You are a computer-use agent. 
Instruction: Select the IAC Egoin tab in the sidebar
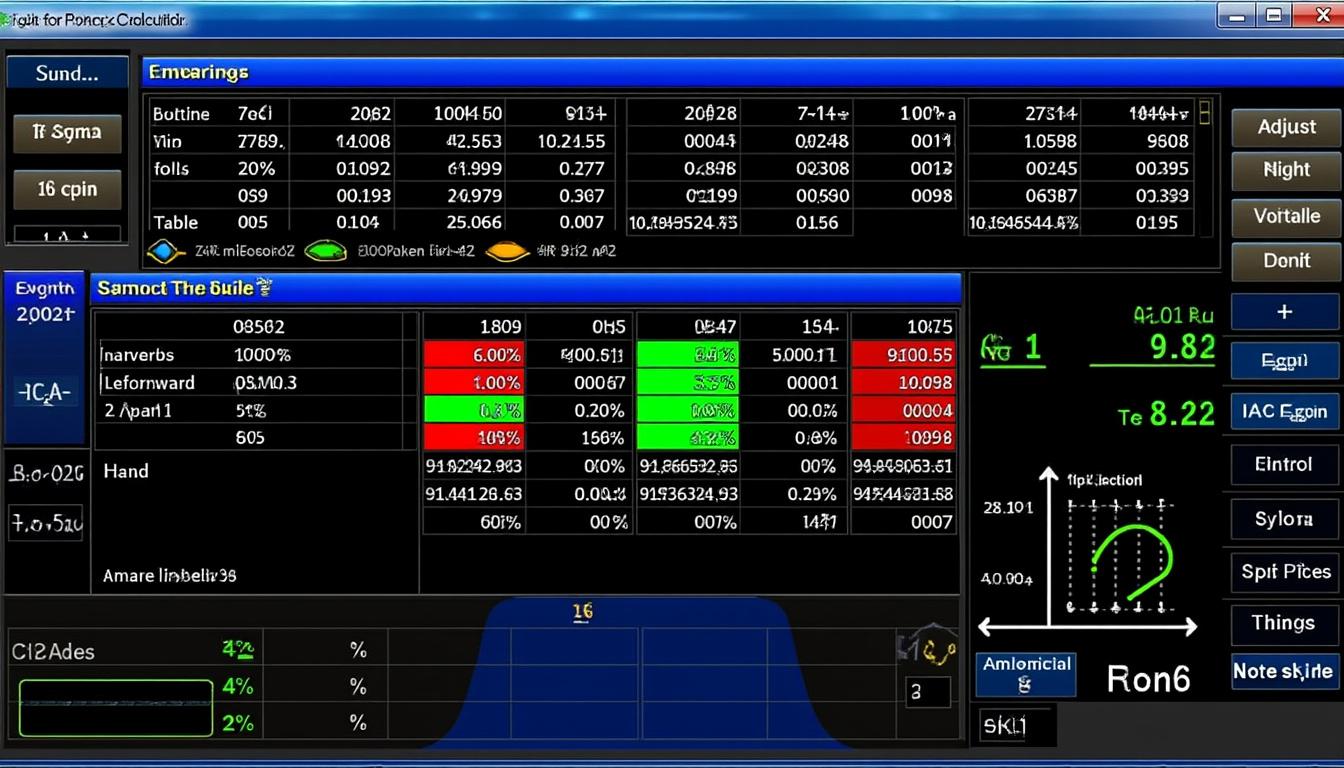[1285, 411]
